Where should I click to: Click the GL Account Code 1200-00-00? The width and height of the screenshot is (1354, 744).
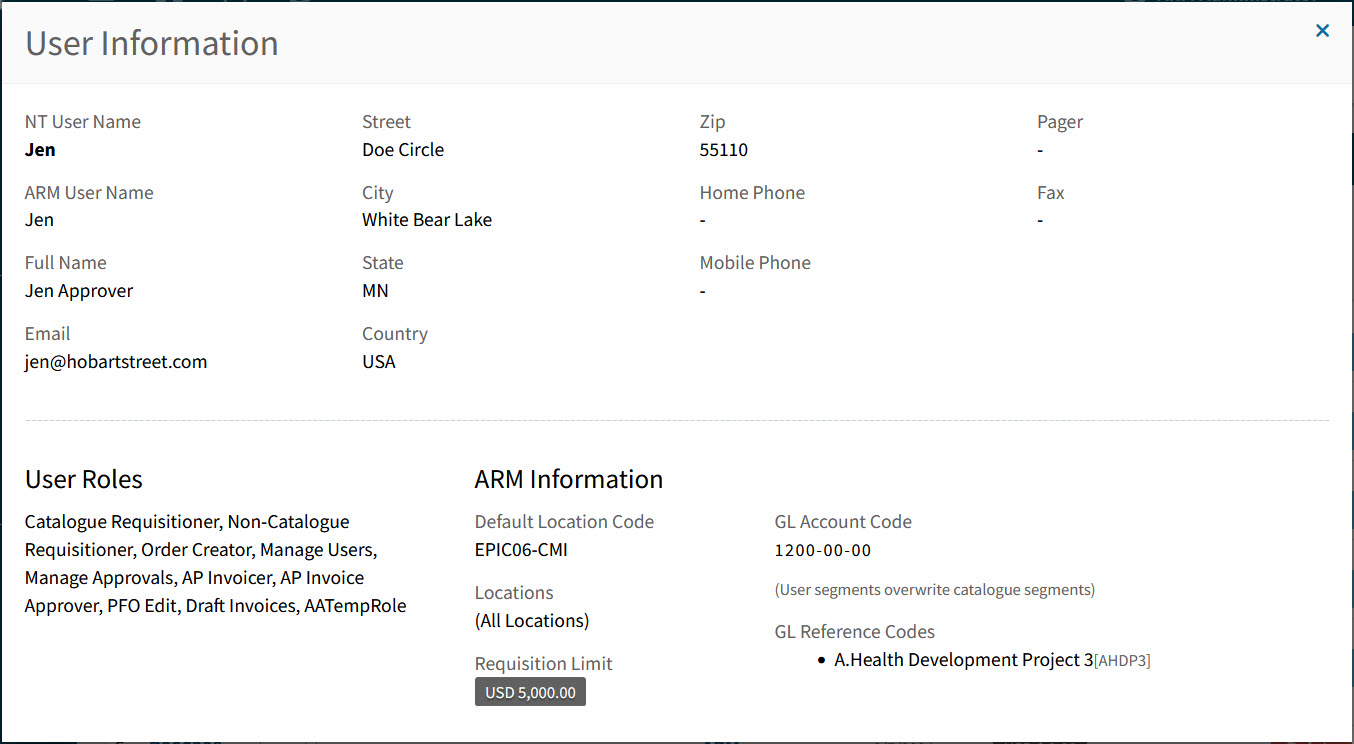coord(823,550)
